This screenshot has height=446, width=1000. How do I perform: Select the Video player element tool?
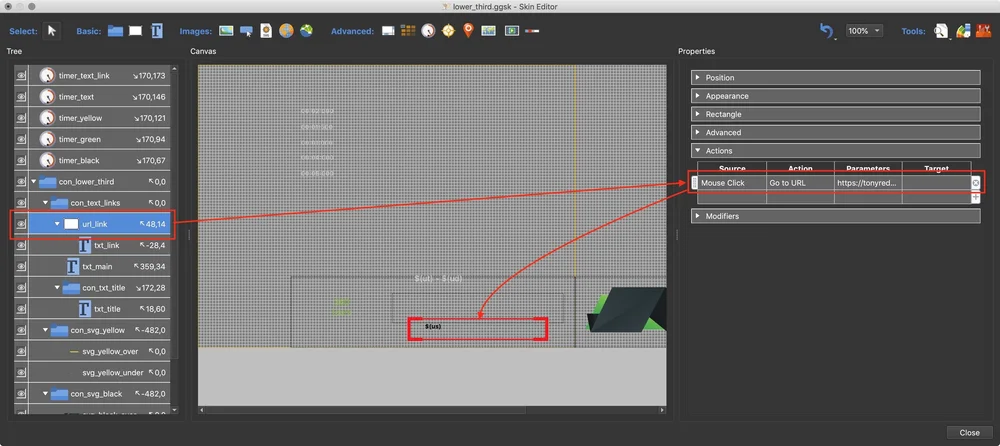click(x=511, y=31)
